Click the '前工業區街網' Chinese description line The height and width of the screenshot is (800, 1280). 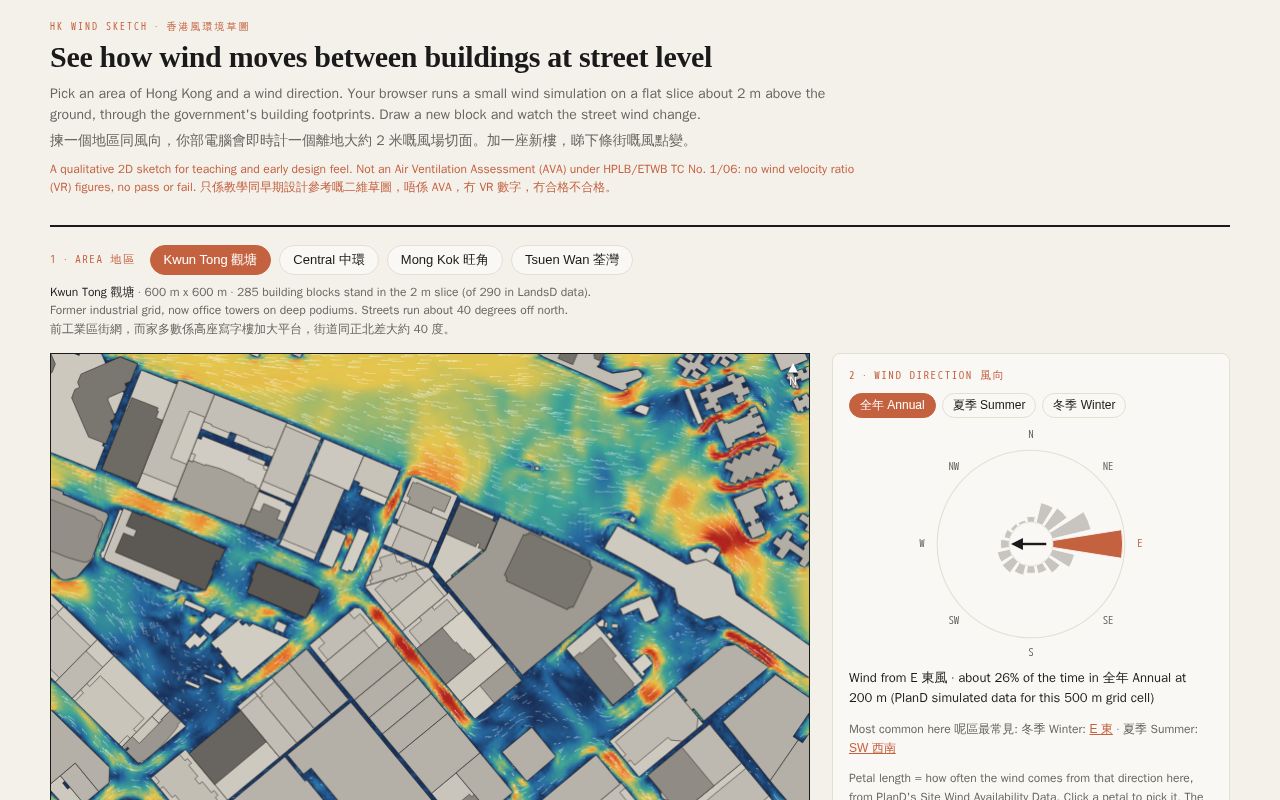pyautogui.click(x=253, y=329)
